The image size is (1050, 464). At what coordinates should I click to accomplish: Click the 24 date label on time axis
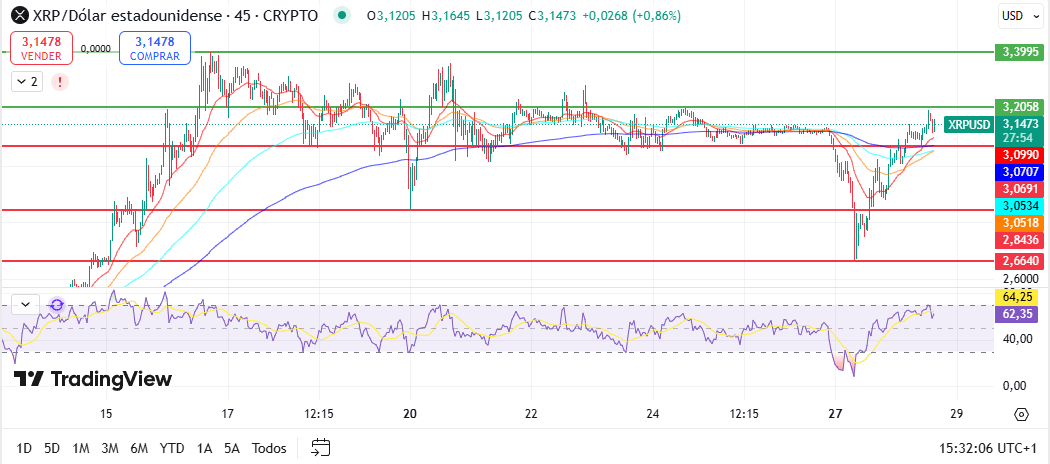click(654, 413)
